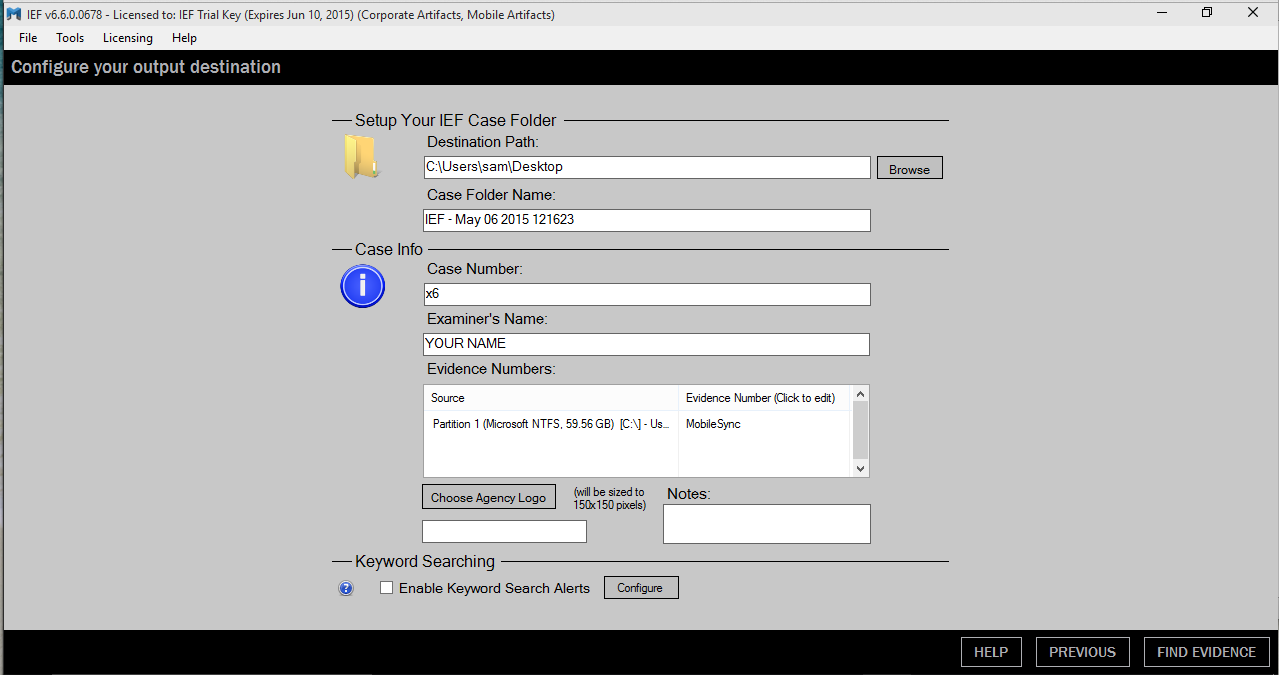Click the IEF app icon in title bar
Image resolution: width=1279 pixels, height=675 pixels.
coord(13,14)
